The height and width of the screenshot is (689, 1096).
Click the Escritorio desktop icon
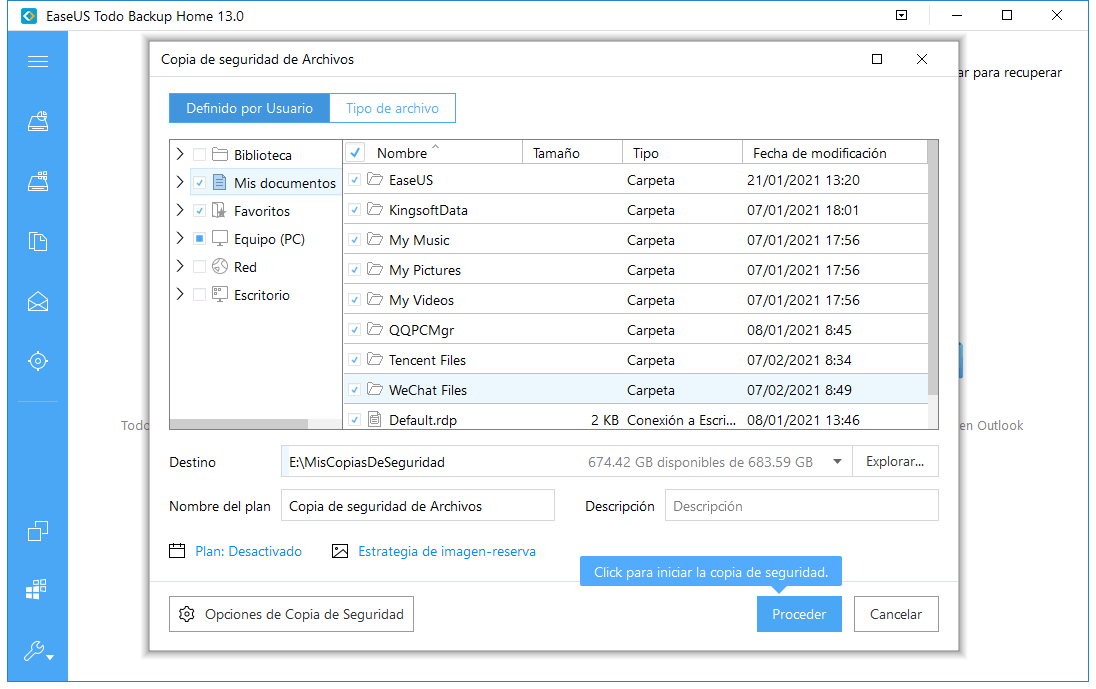[x=220, y=294]
